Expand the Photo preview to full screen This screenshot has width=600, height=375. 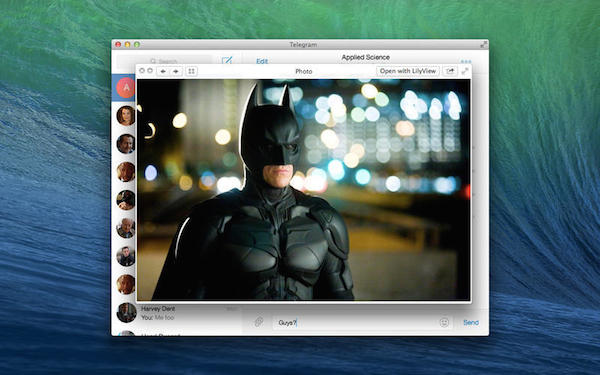(x=465, y=71)
